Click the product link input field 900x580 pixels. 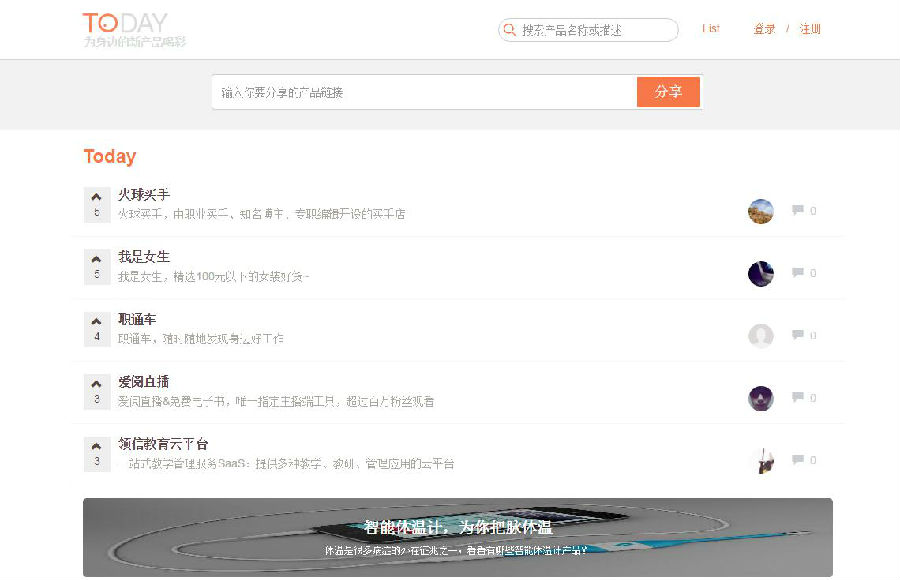[x=420, y=91]
